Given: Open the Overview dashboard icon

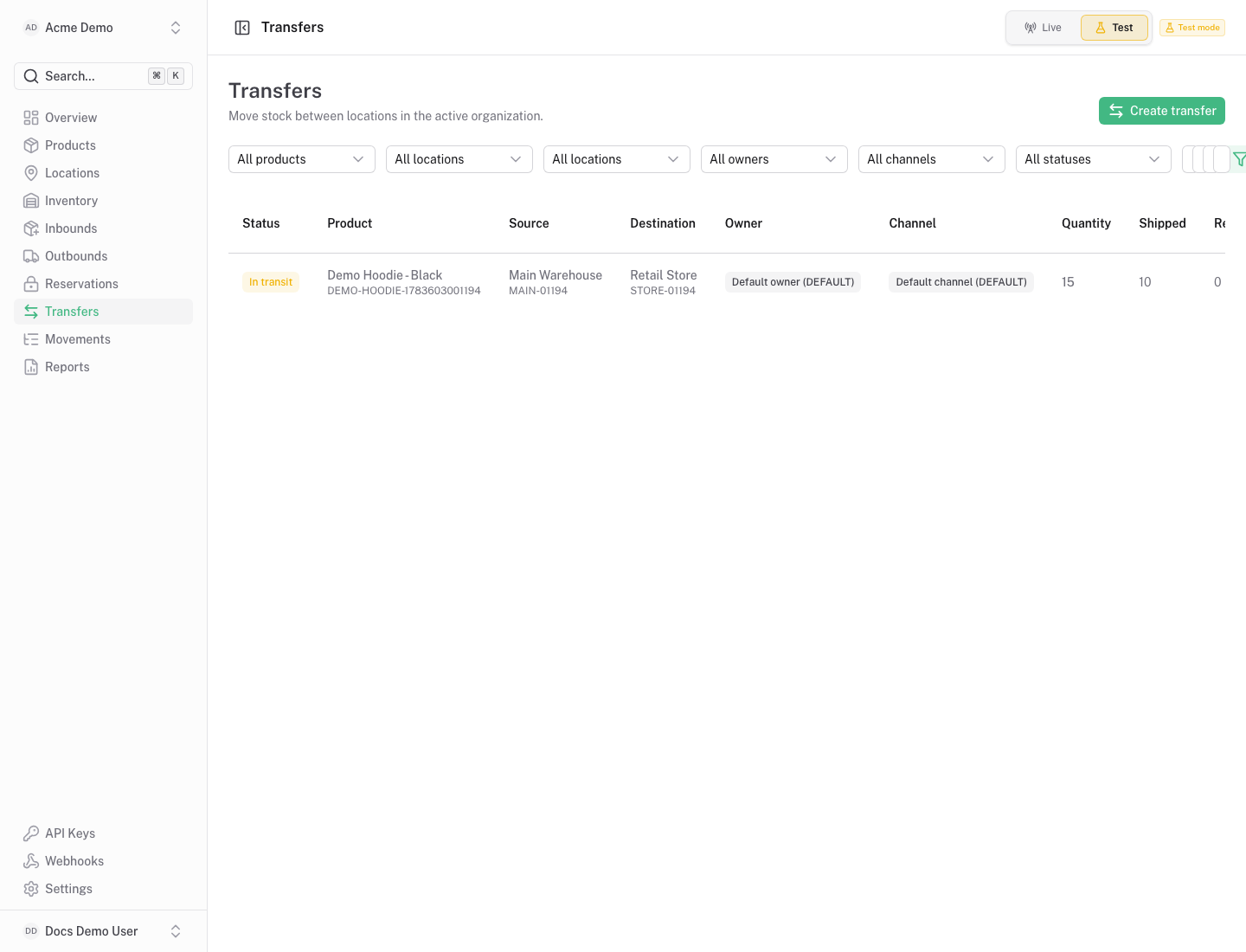Looking at the screenshot, I should (x=31, y=118).
